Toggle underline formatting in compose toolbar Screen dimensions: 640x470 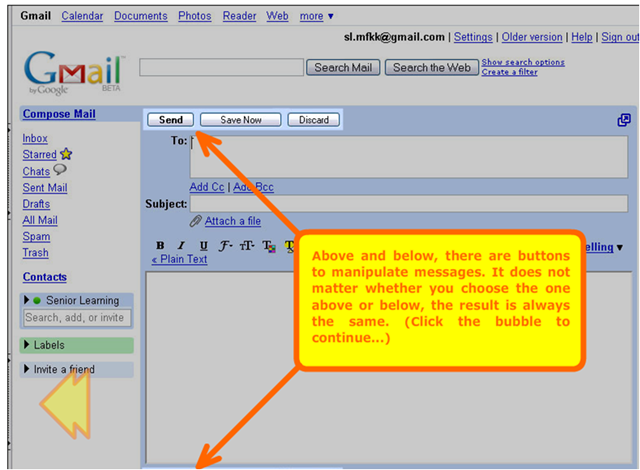coord(203,245)
